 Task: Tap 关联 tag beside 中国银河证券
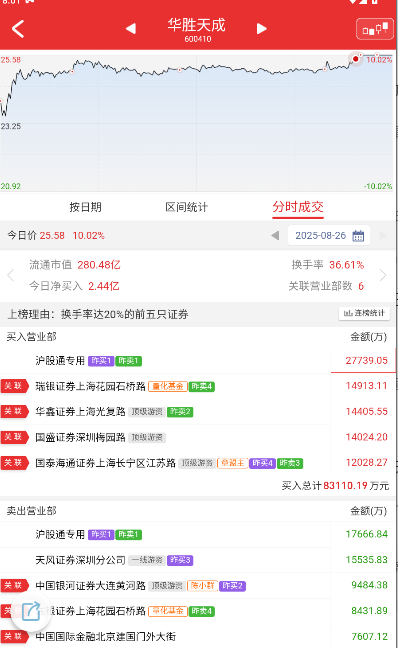[14, 585]
